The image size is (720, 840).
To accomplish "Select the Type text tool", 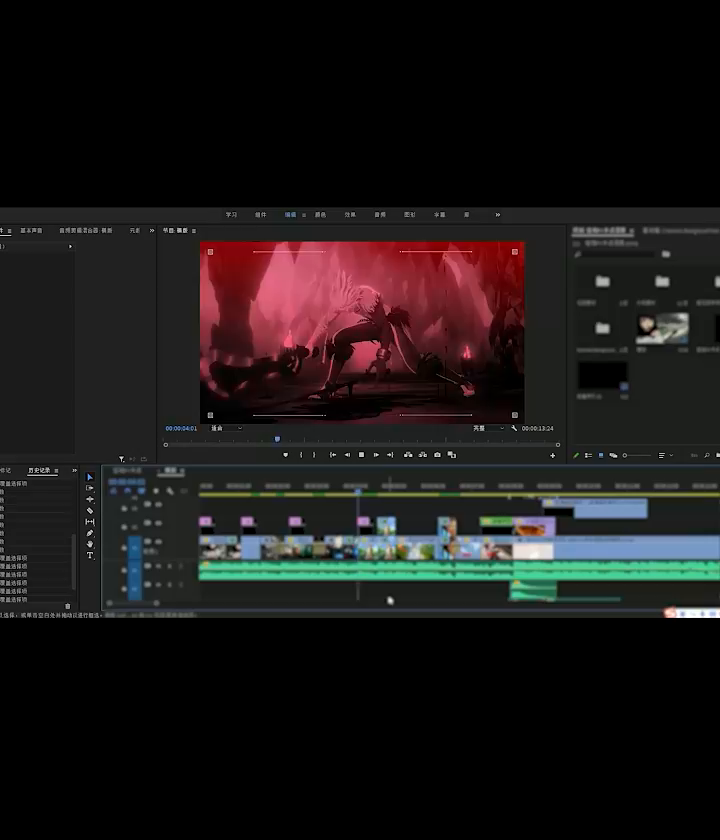I will (x=90, y=555).
